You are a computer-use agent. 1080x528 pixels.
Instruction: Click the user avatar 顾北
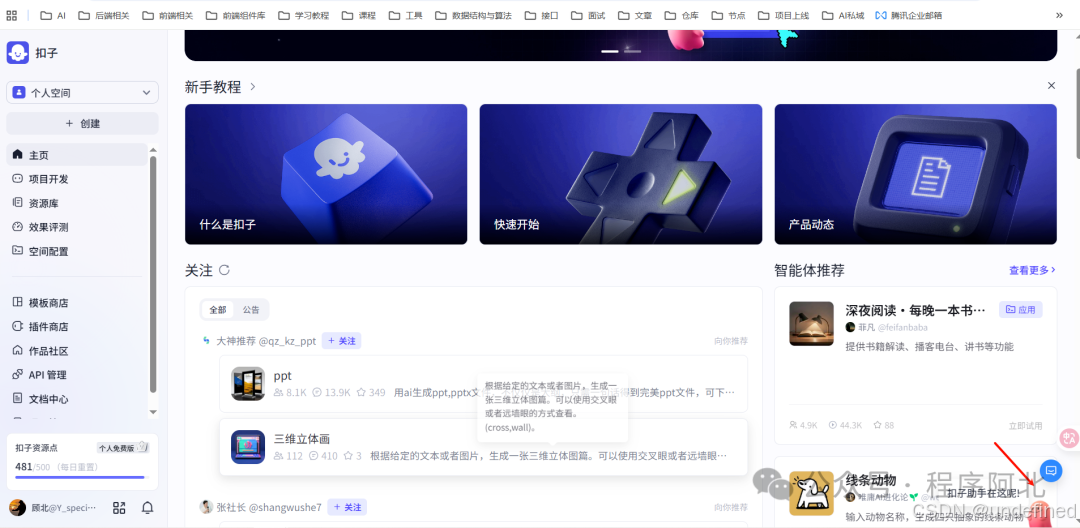17,508
